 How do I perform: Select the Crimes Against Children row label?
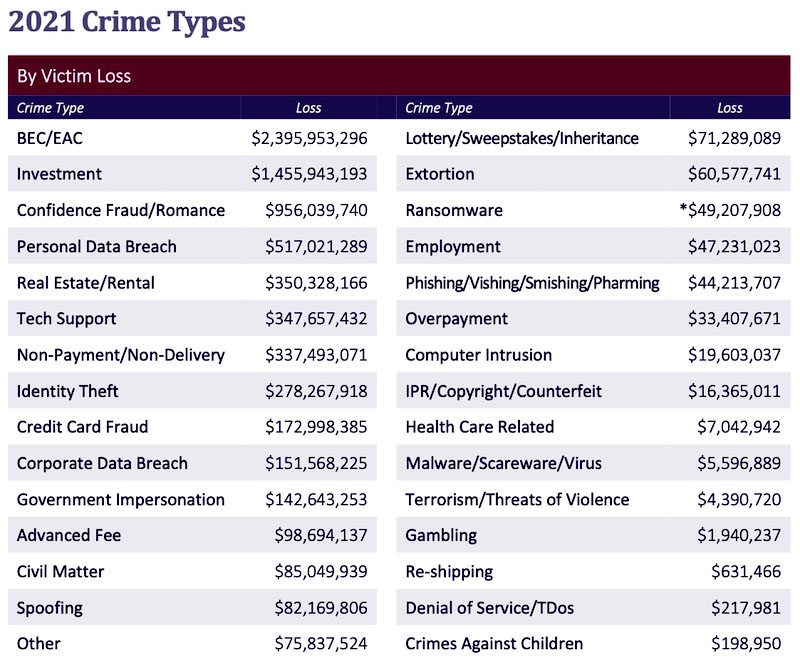pyautogui.click(x=494, y=644)
